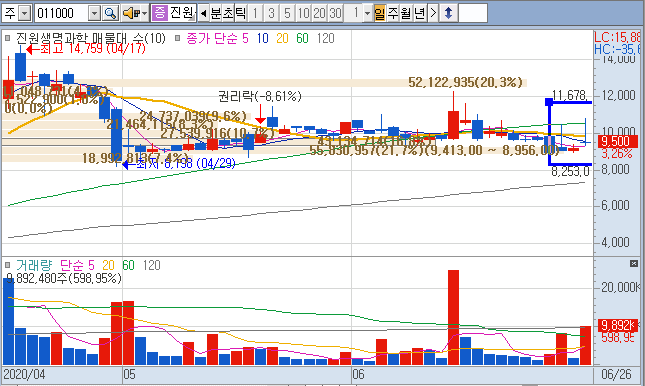Click the right chevron after 년
Image resolution: width=645 pixels, height=386 pixels.
[433, 13]
